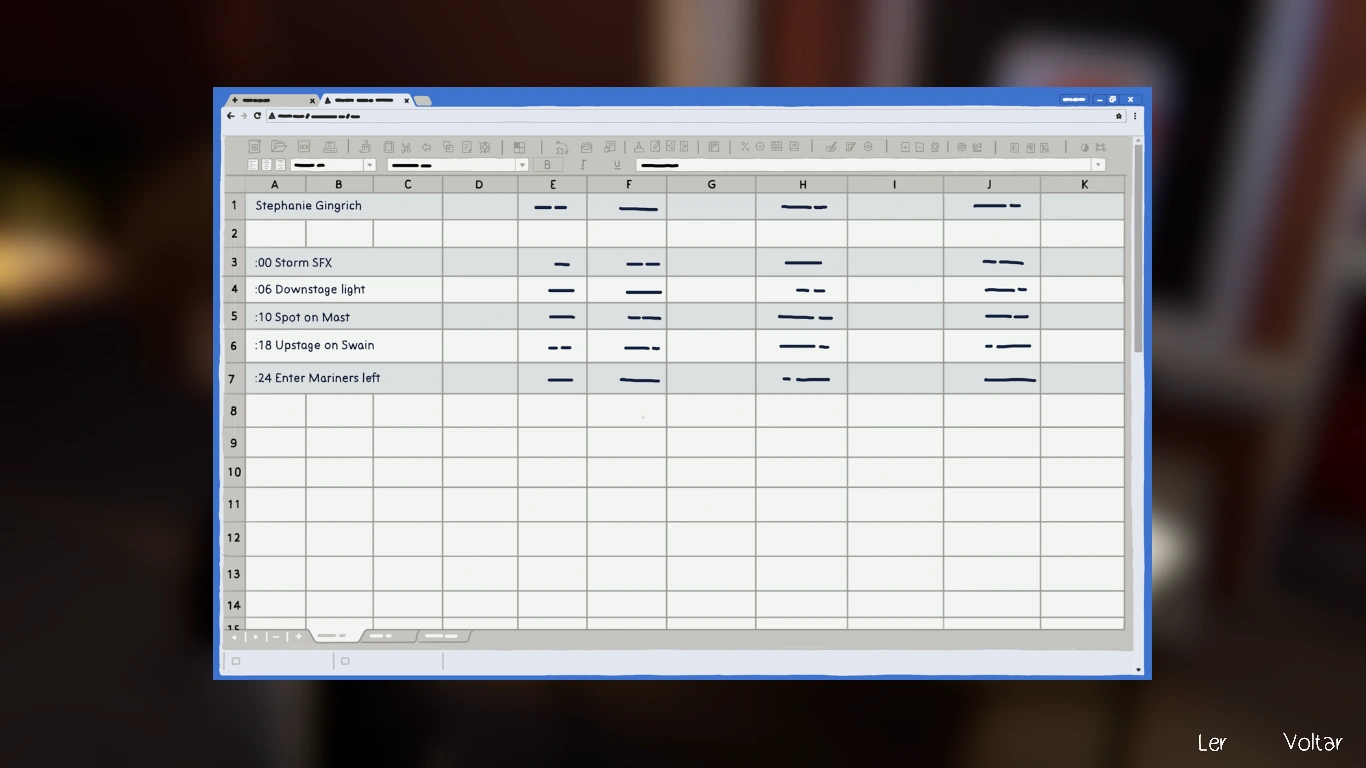Image resolution: width=1366 pixels, height=768 pixels.
Task: Click the Ler button
Action: (1212, 742)
